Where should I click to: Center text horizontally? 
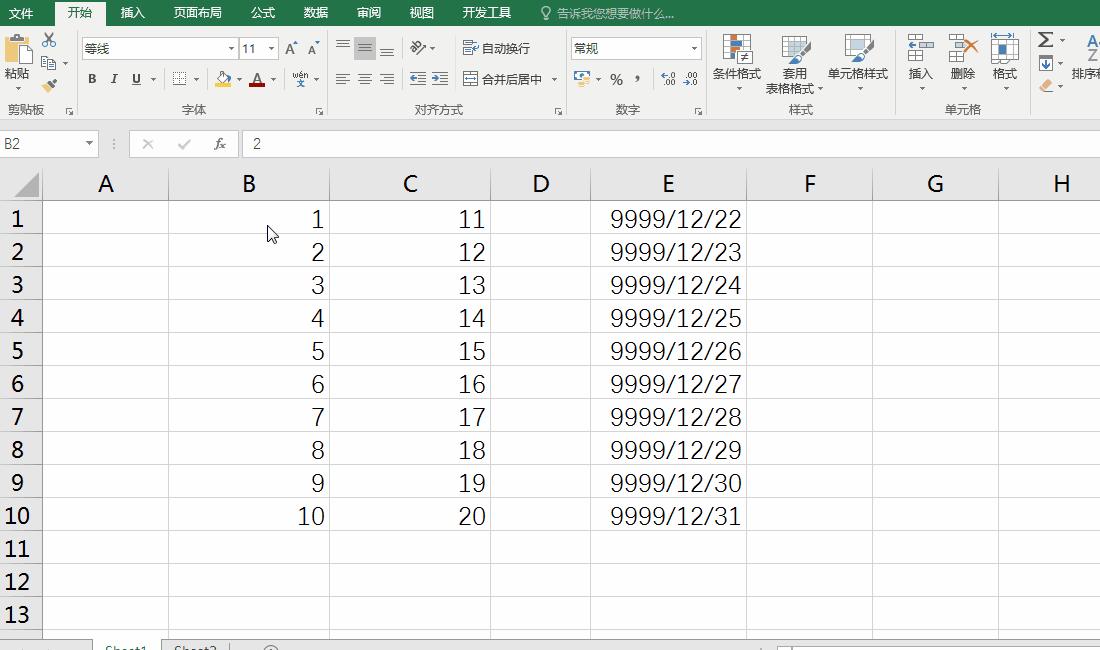coord(365,79)
